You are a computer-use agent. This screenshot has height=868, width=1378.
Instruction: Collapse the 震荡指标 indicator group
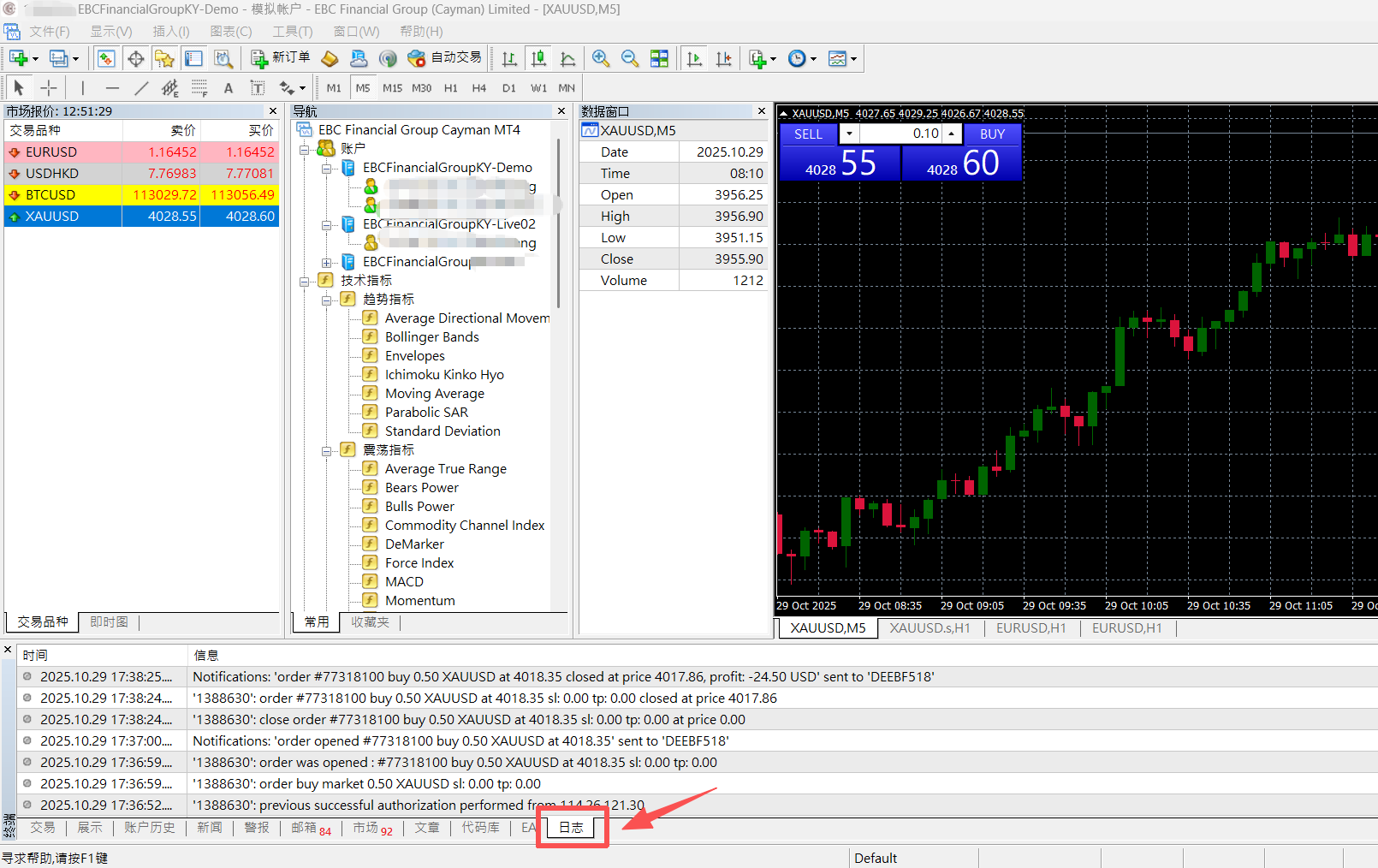327,450
